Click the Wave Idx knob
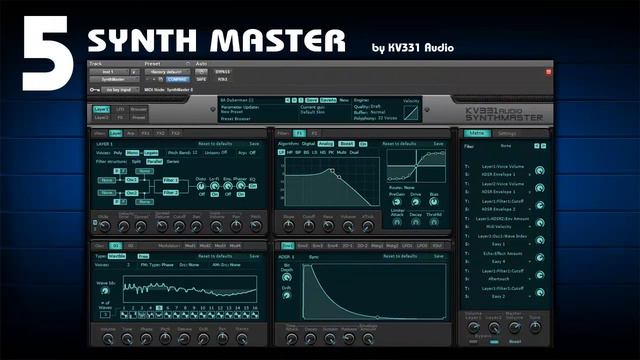The width and height of the screenshot is (640, 360). point(105,291)
